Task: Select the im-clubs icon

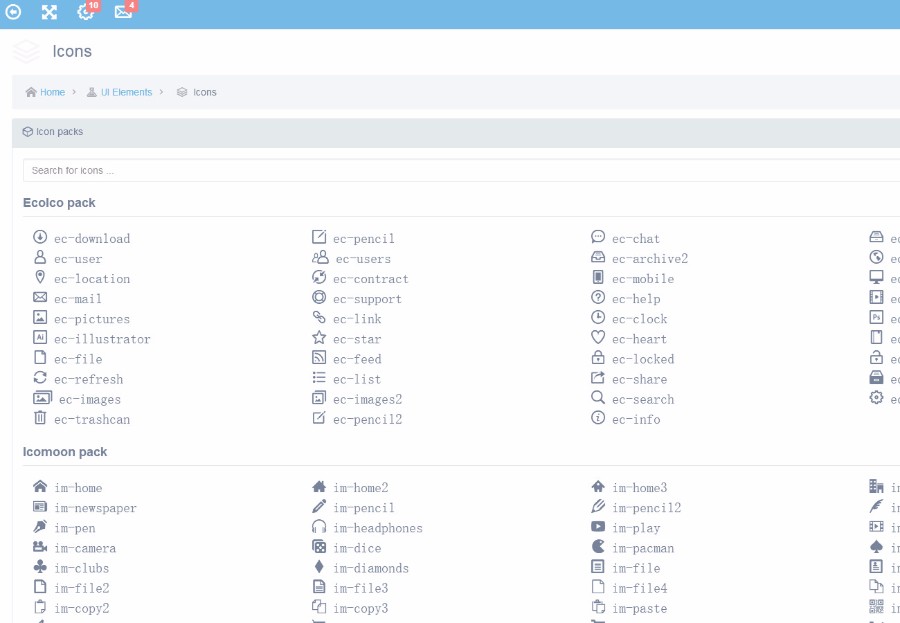Action: point(40,567)
